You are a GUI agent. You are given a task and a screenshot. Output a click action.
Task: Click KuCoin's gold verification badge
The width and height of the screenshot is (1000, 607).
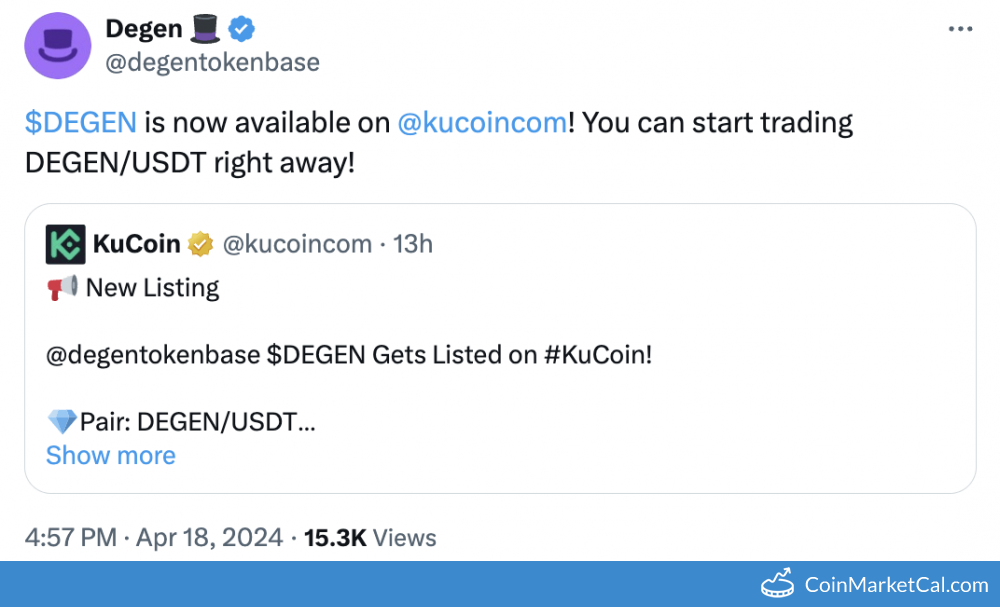(x=201, y=243)
